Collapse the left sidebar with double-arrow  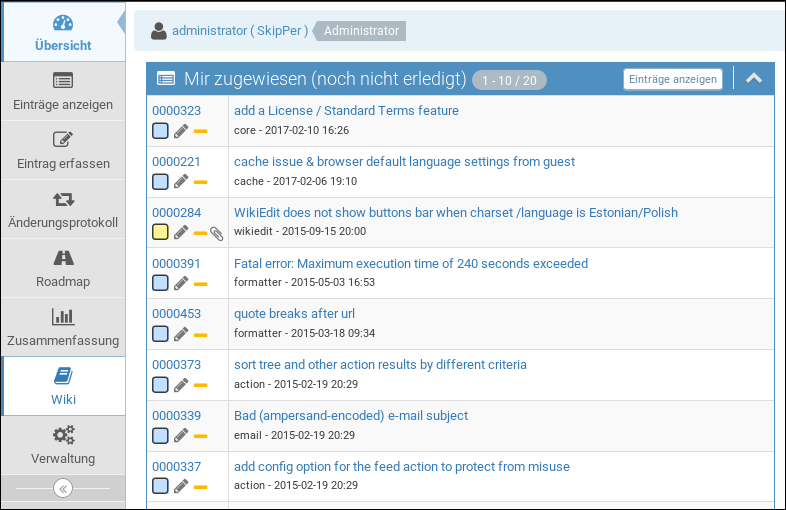62,489
